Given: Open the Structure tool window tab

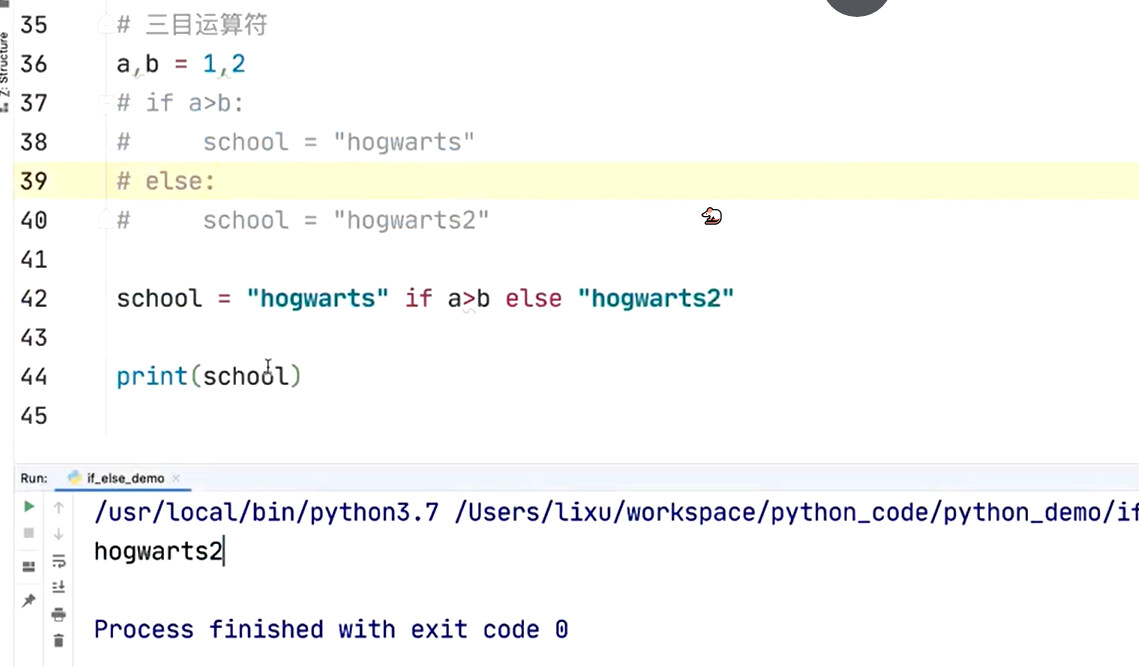Looking at the screenshot, I should [5, 69].
